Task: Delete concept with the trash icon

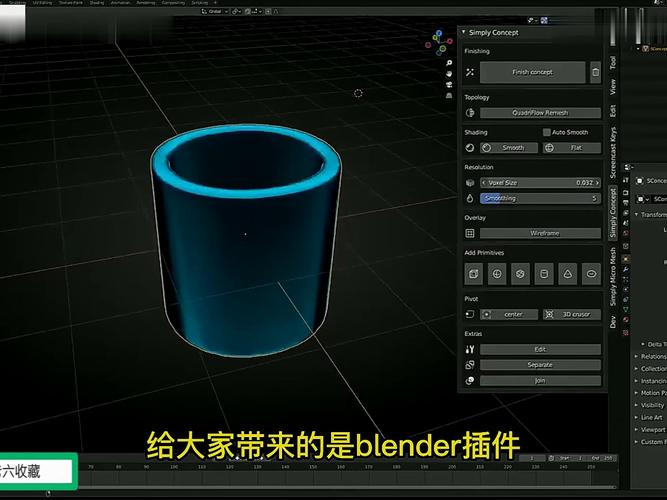Action: (596, 72)
